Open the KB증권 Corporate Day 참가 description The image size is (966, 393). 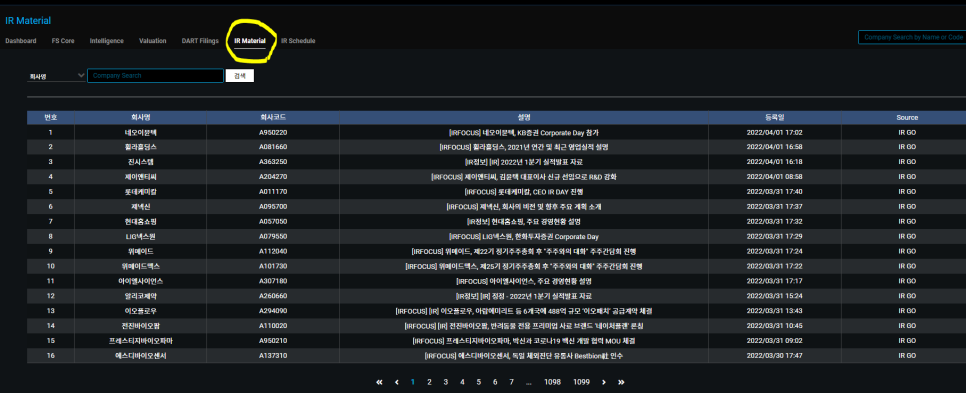[x=524, y=132]
